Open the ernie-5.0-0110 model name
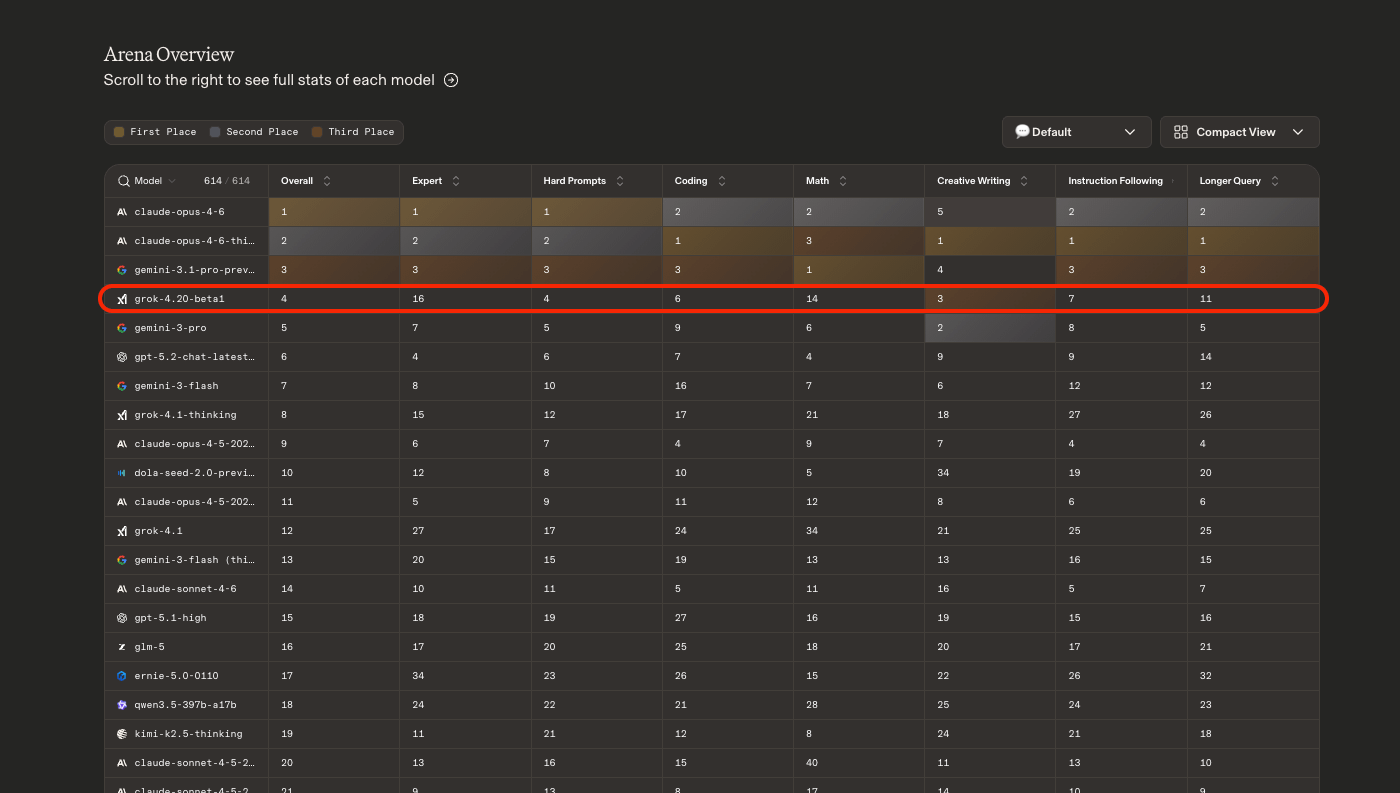 (176, 676)
